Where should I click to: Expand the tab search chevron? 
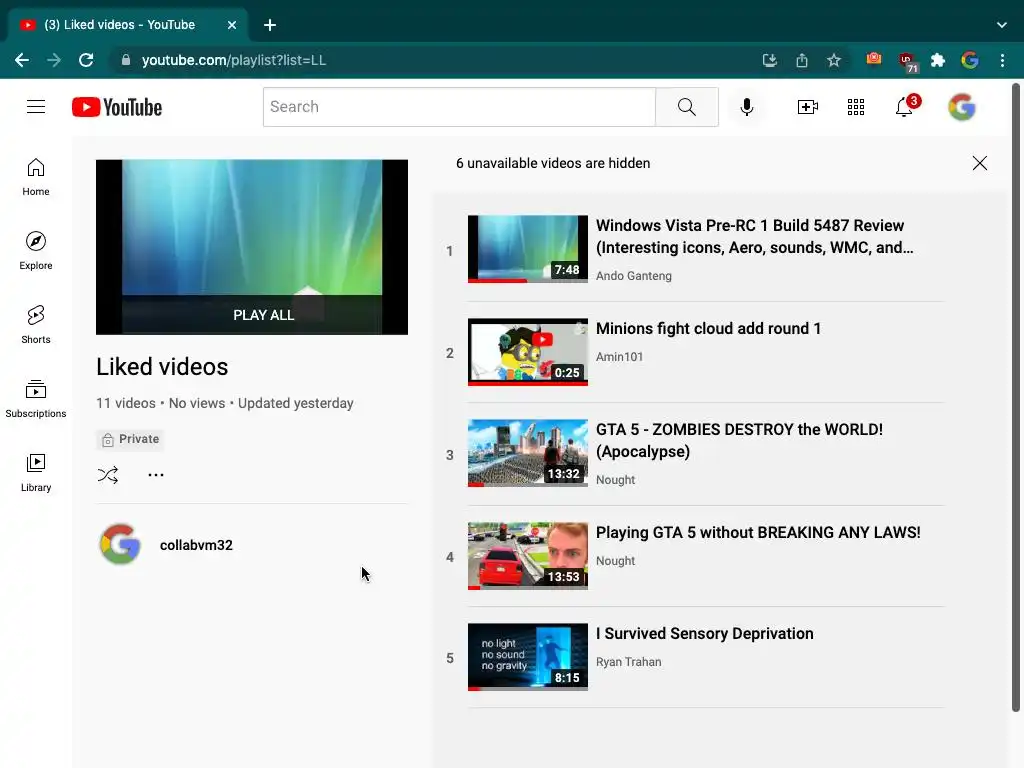(1002, 25)
